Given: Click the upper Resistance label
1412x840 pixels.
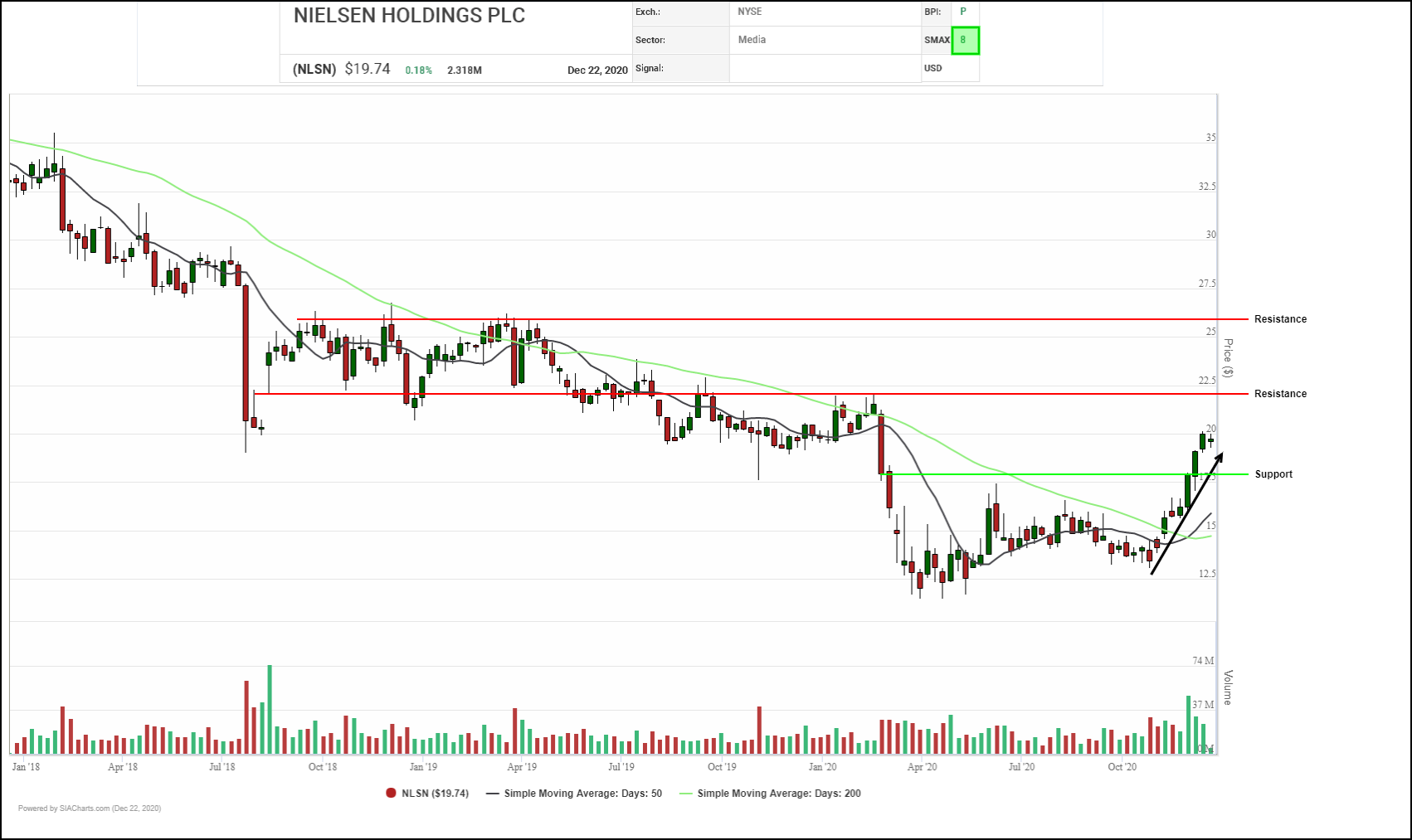Looking at the screenshot, I should [x=1279, y=319].
